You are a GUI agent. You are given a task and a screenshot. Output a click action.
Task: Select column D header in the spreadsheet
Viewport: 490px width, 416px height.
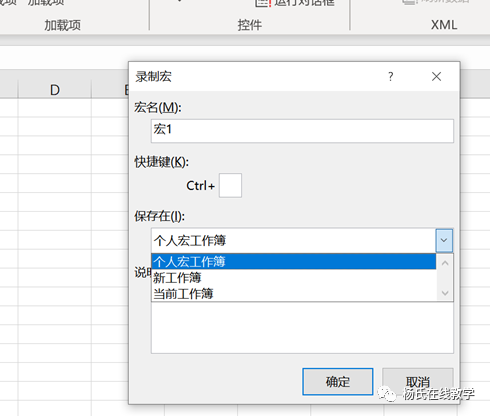[55, 90]
